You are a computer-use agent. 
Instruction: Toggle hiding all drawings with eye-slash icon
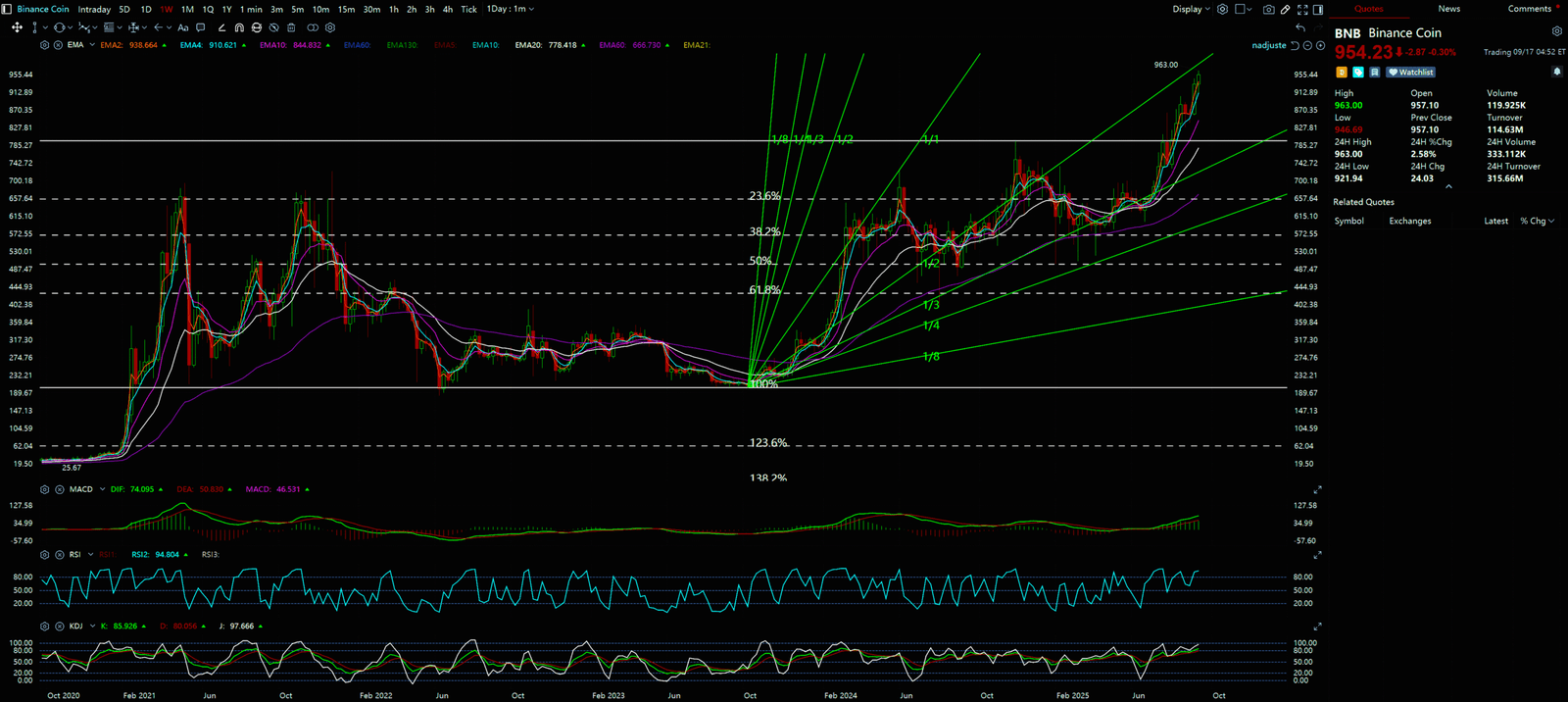click(x=273, y=27)
